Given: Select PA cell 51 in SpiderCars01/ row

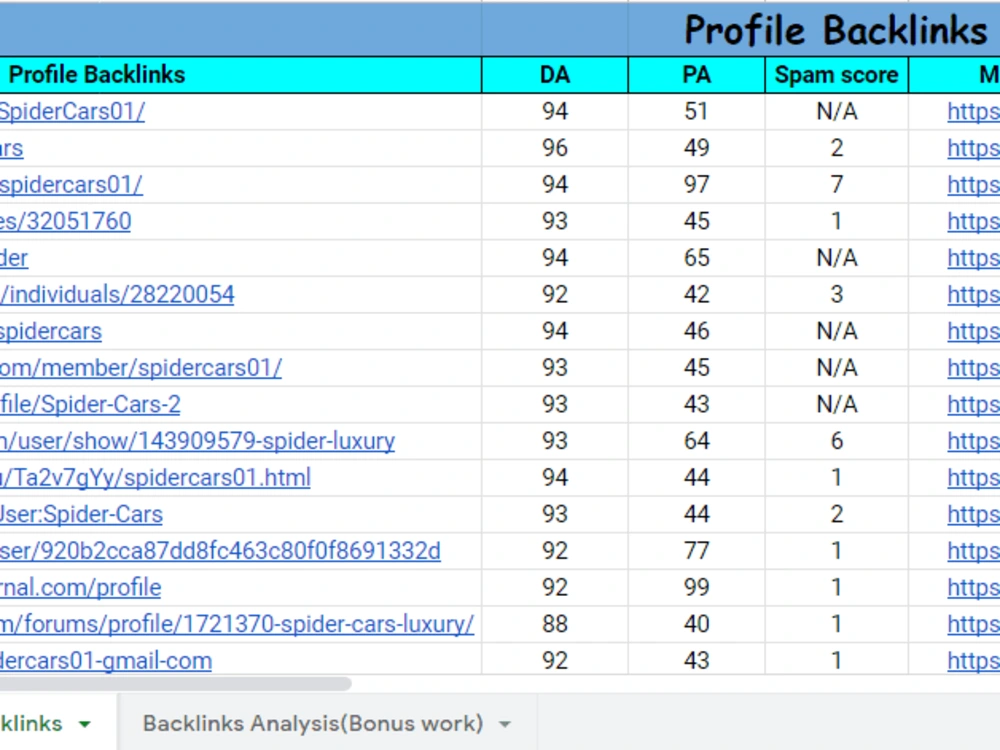Looking at the screenshot, I should click(x=696, y=112).
